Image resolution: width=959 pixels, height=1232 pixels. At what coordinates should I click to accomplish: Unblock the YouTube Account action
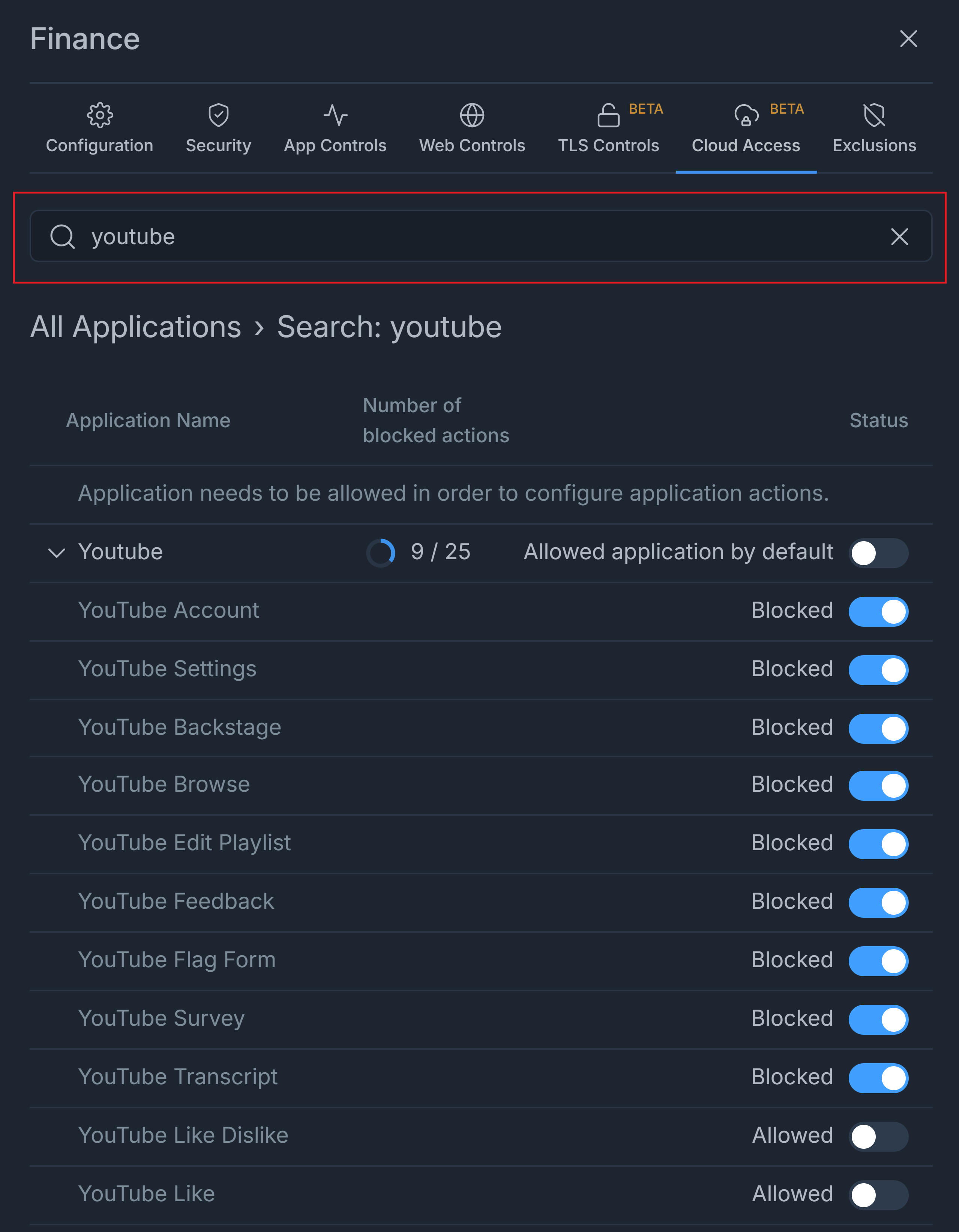(878, 611)
